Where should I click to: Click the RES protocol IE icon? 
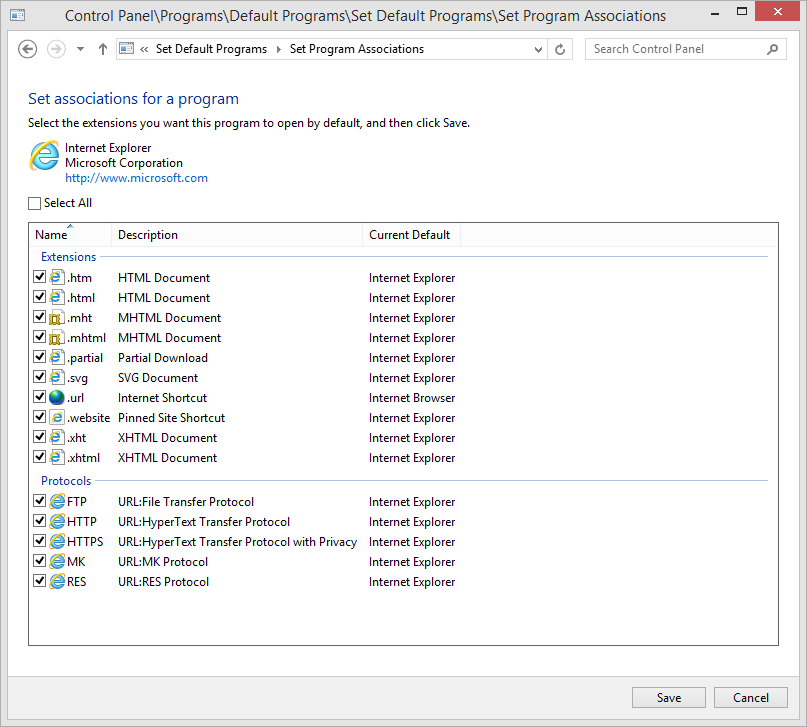pos(57,581)
